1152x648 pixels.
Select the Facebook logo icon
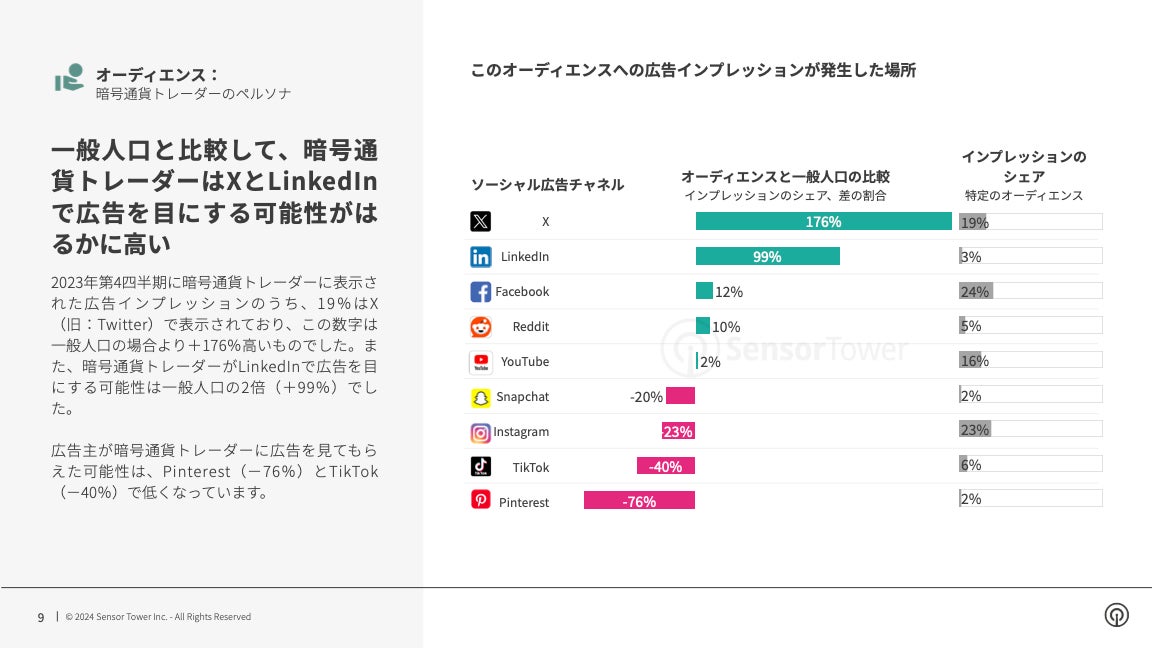point(480,292)
